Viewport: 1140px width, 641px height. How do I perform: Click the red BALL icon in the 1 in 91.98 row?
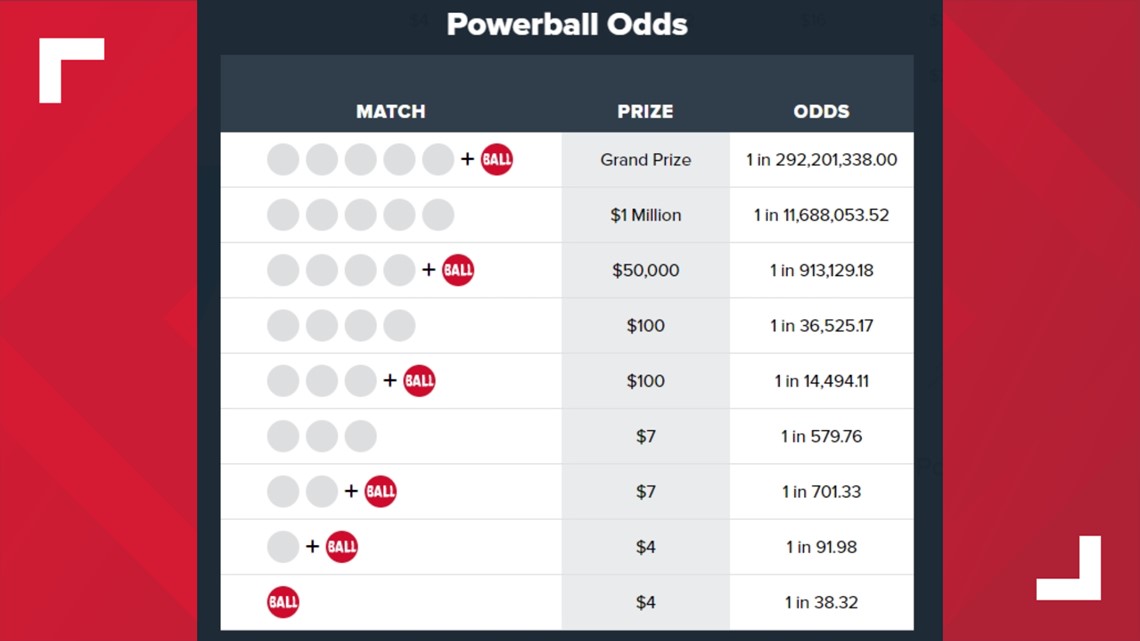342,547
